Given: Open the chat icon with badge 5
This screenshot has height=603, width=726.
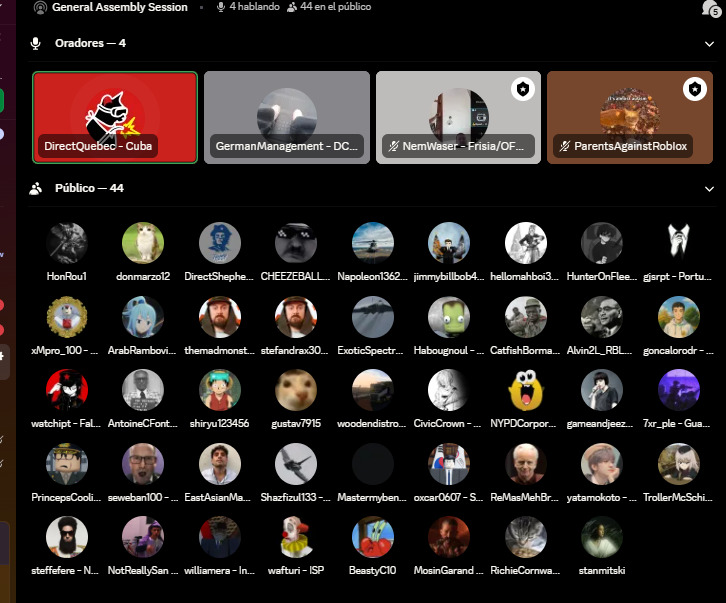Looking at the screenshot, I should point(710,8).
